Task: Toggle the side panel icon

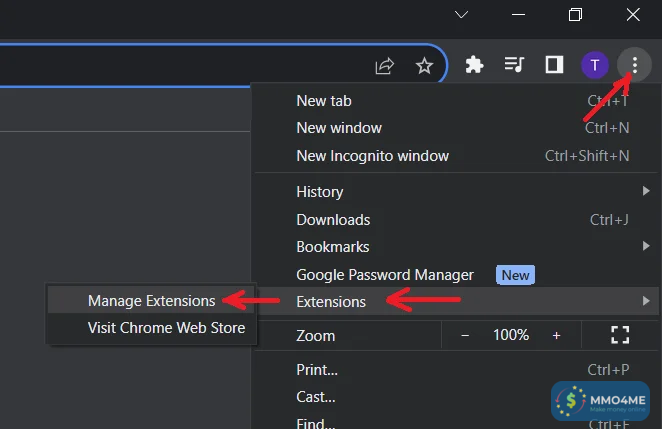Action: tap(553, 65)
